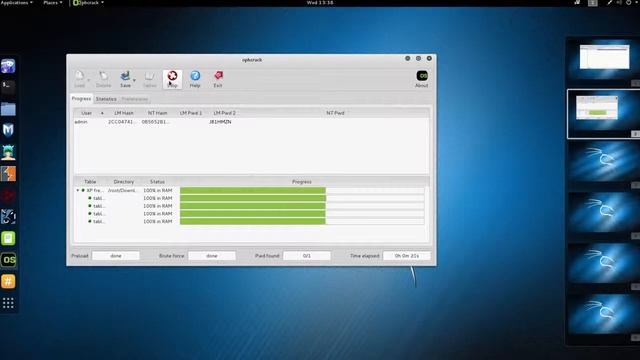Open the Tables toolbar icon

click(x=149, y=79)
